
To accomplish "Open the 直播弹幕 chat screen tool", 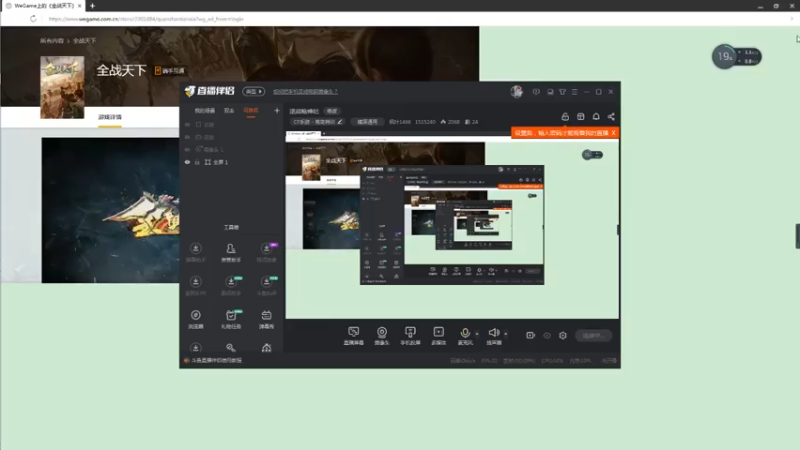I will [354, 336].
